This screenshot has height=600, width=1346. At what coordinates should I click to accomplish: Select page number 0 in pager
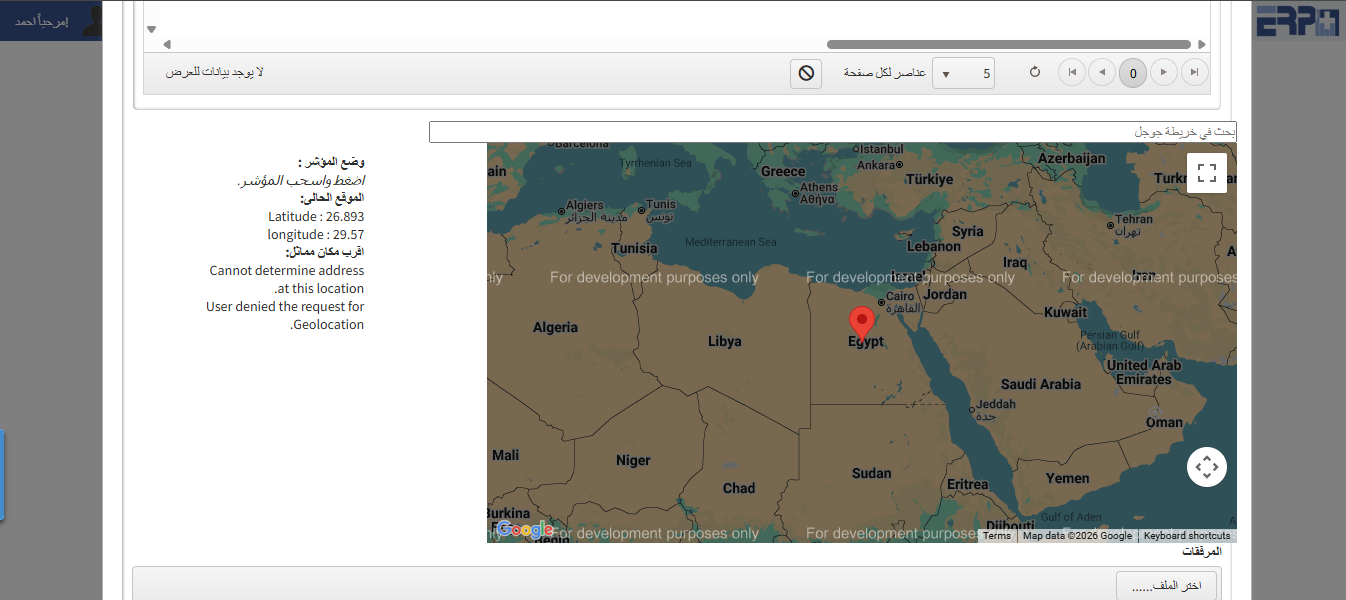pos(1133,73)
